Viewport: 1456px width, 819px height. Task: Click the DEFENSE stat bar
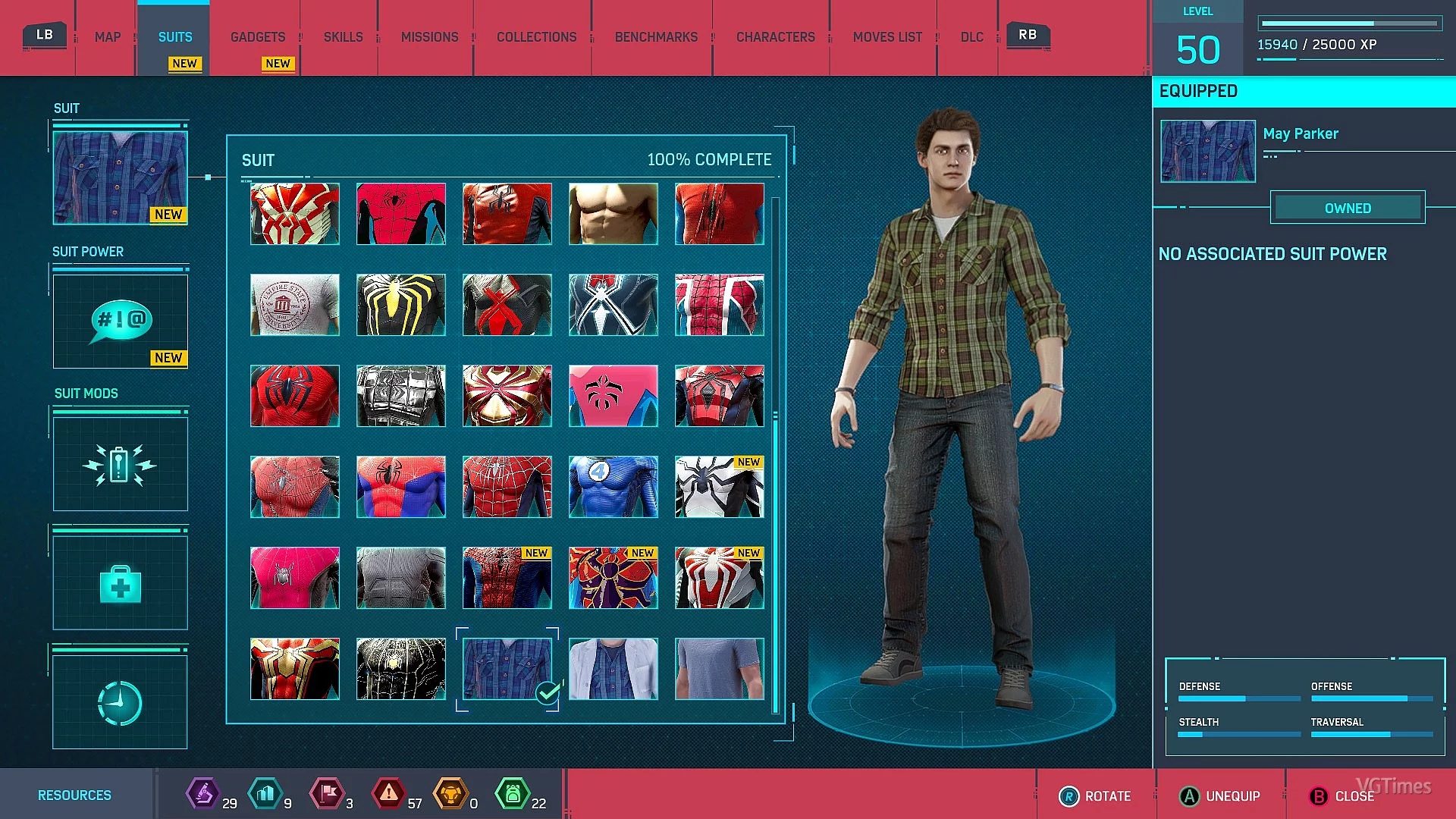point(1240,698)
